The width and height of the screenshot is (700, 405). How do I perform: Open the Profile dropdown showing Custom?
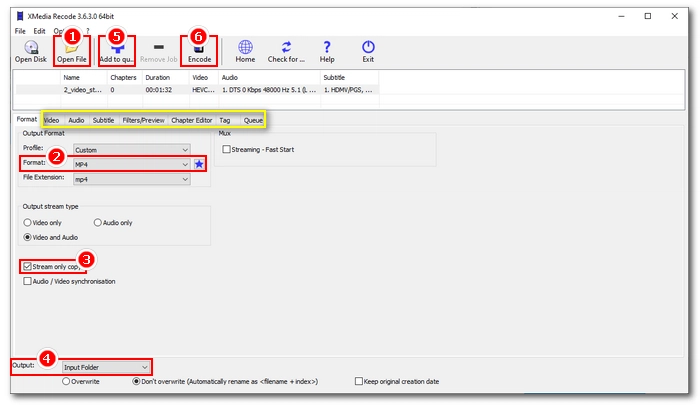(x=132, y=150)
